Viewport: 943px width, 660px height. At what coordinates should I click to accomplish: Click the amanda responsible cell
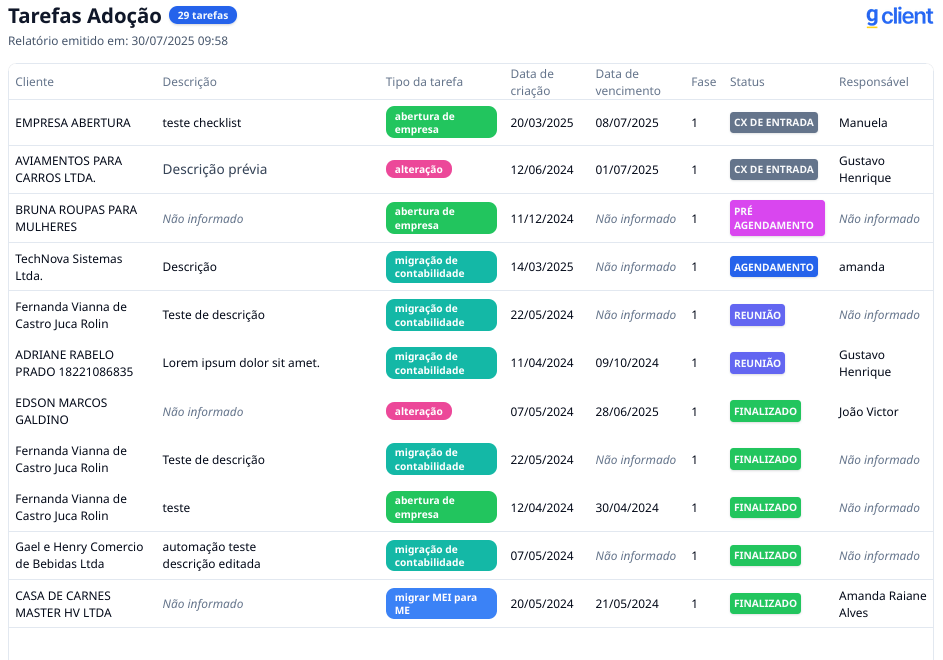click(862, 267)
